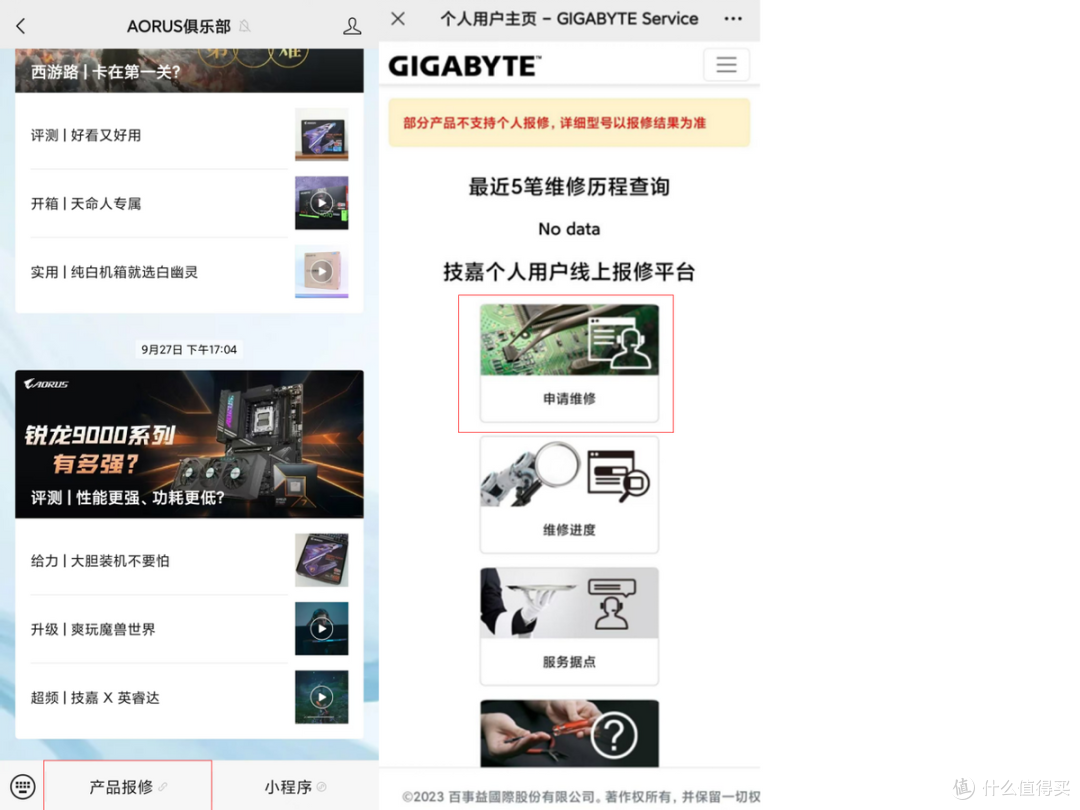1080x810 pixels.
Task: Tap the back arrow in AORUS俱乐部 chat
Action: (21, 26)
